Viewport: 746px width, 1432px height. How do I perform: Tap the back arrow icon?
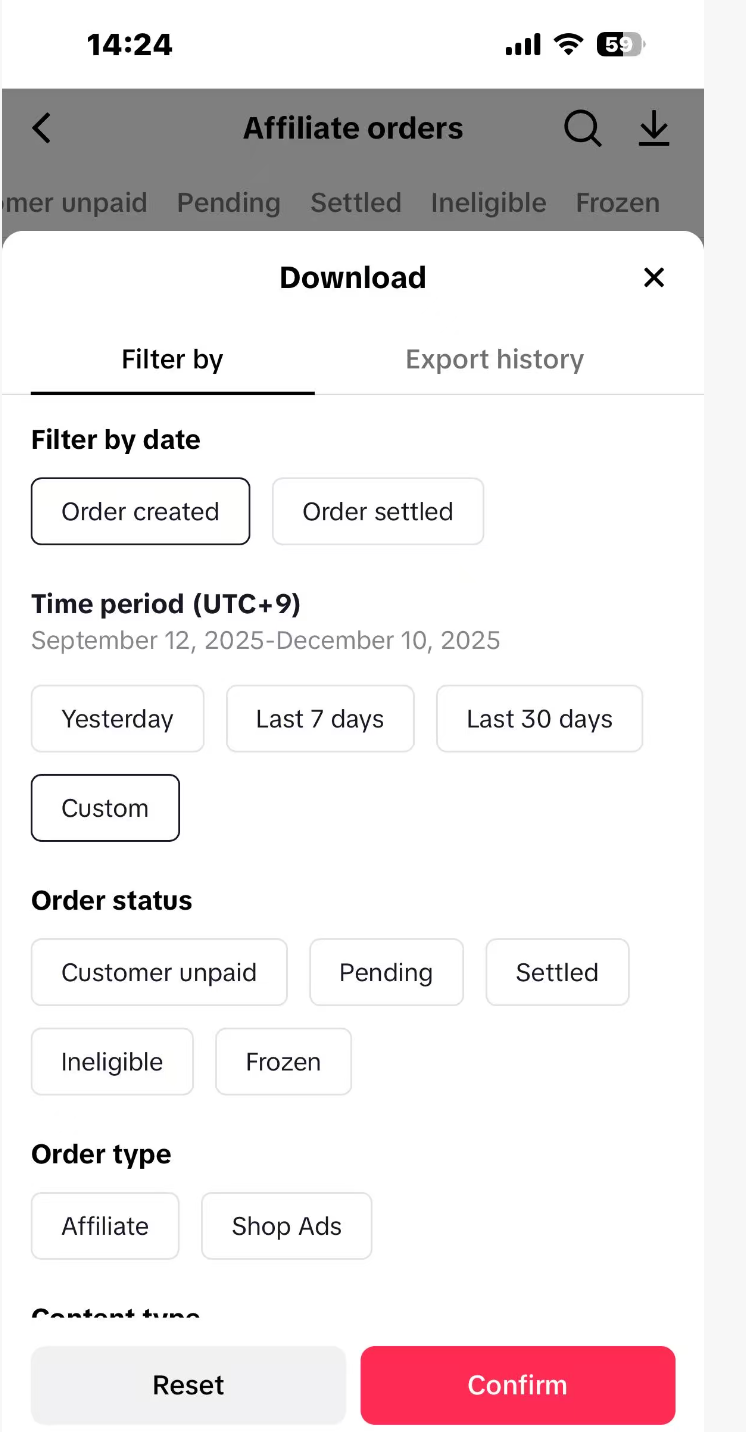[41, 128]
